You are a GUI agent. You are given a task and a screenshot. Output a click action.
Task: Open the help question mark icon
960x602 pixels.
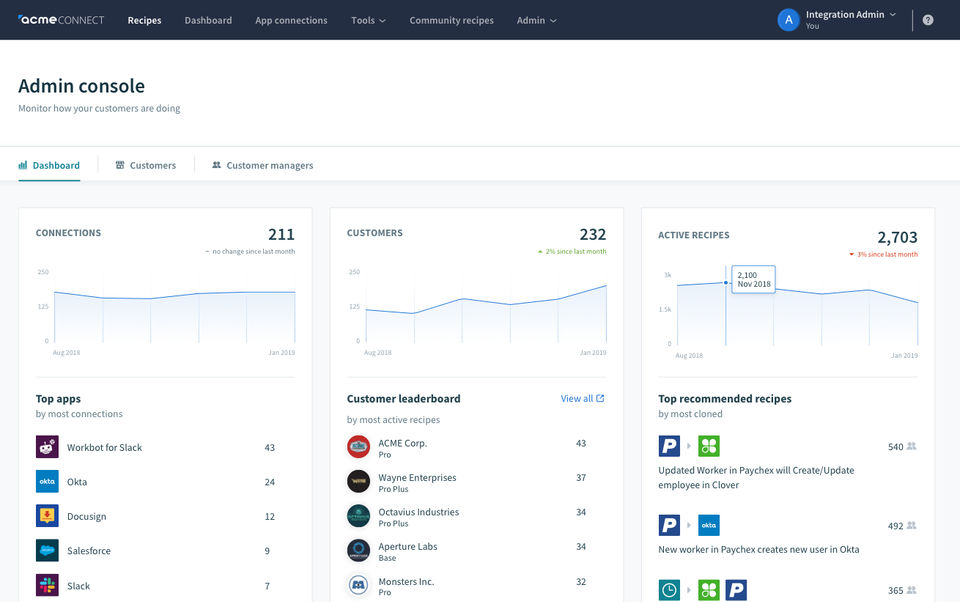(928, 20)
